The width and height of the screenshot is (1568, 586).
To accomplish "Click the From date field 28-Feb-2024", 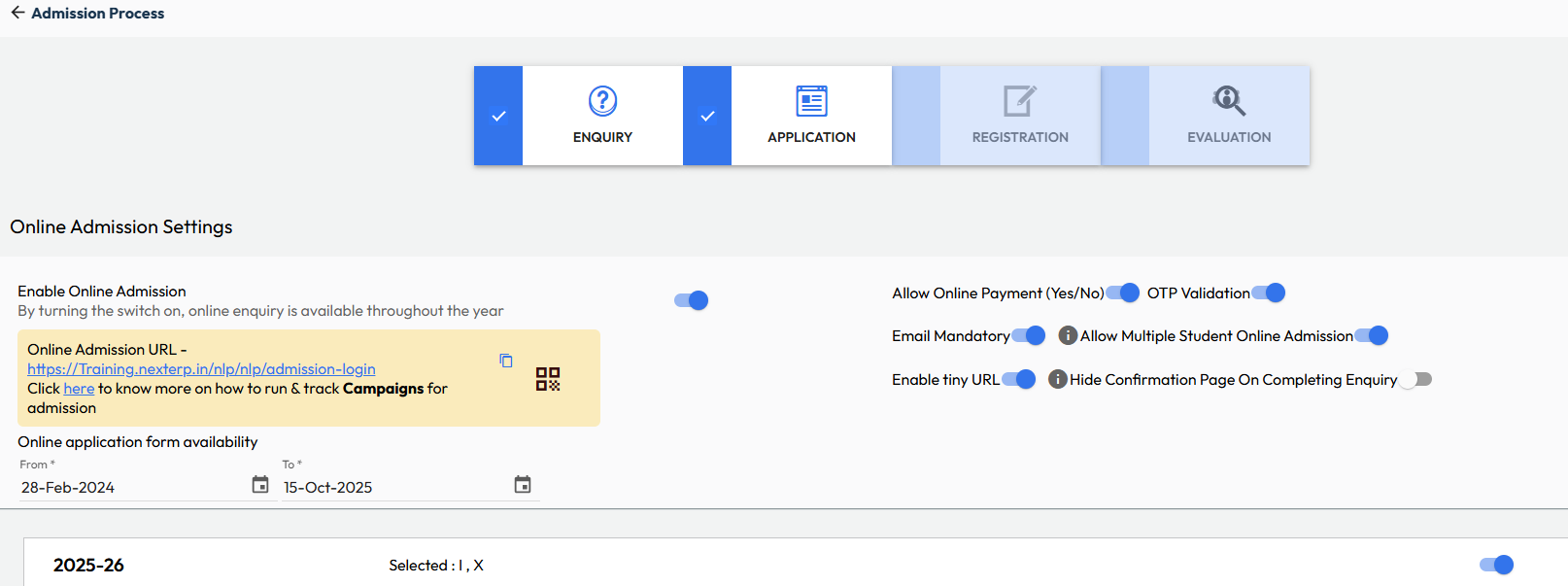I will pyautogui.click(x=126, y=487).
